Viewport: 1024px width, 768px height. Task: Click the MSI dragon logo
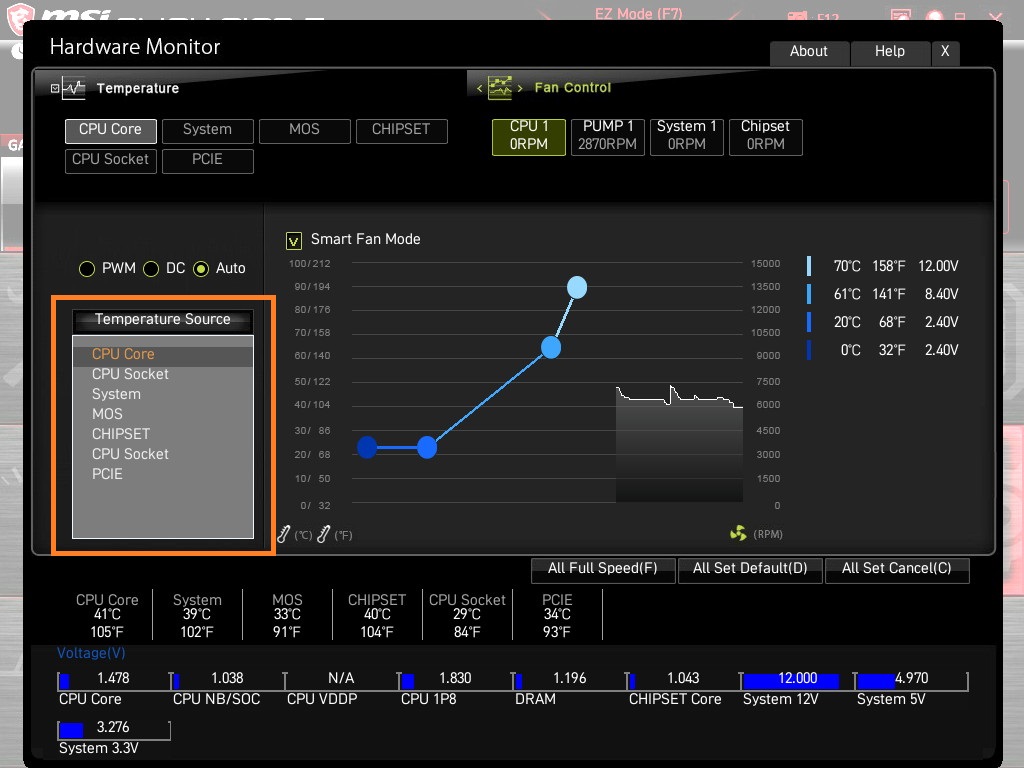20,18
